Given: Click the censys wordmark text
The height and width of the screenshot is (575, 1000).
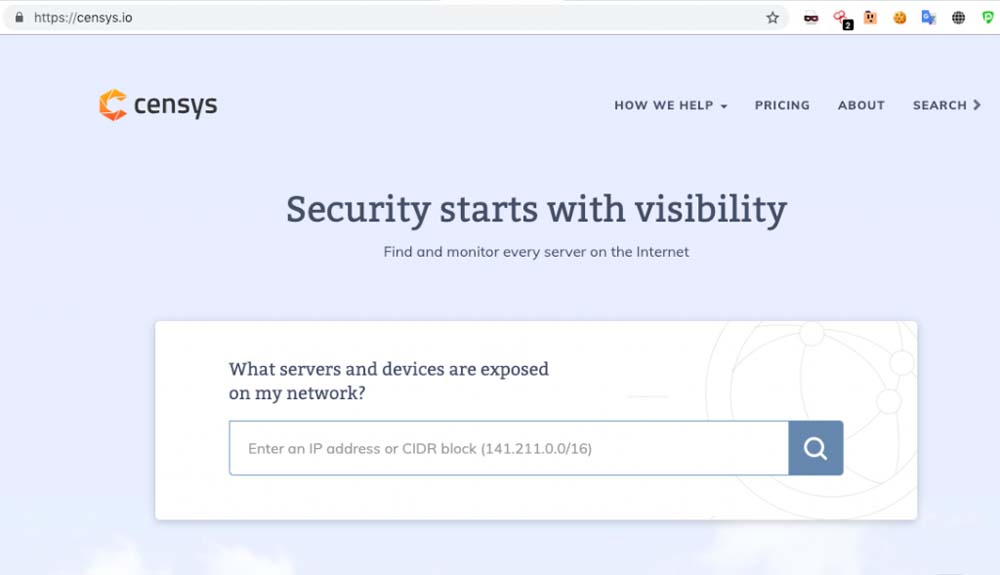Looking at the screenshot, I should [175, 105].
